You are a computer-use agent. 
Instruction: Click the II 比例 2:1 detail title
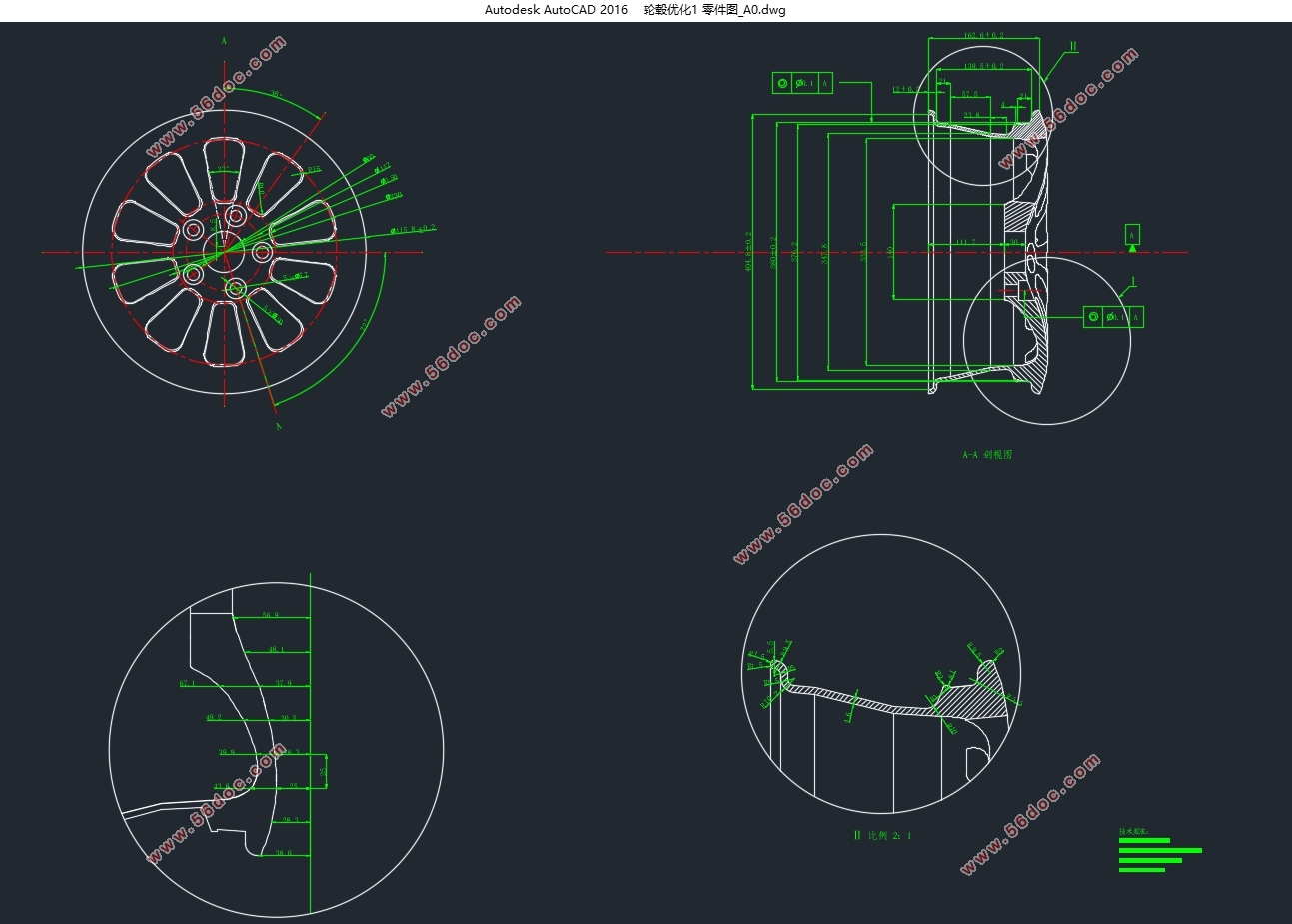click(882, 835)
